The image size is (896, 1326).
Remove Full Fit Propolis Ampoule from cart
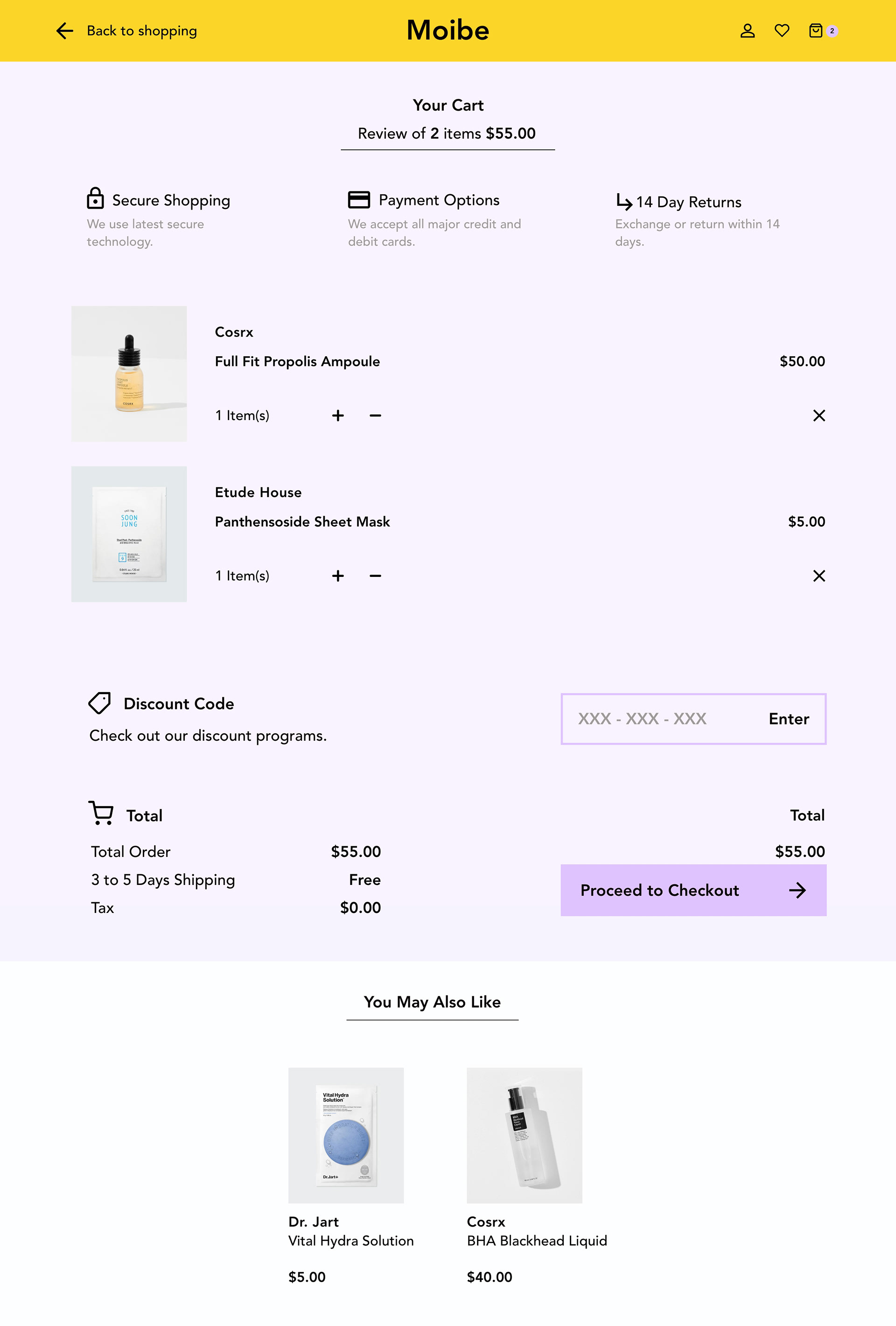(x=819, y=415)
